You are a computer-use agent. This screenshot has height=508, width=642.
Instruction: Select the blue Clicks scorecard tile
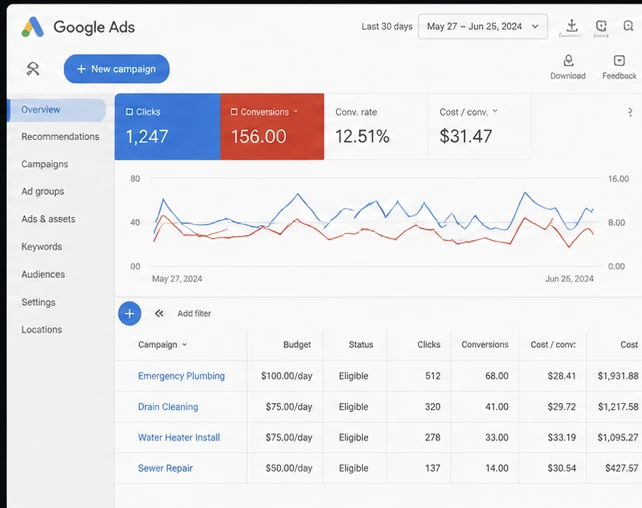167,126
